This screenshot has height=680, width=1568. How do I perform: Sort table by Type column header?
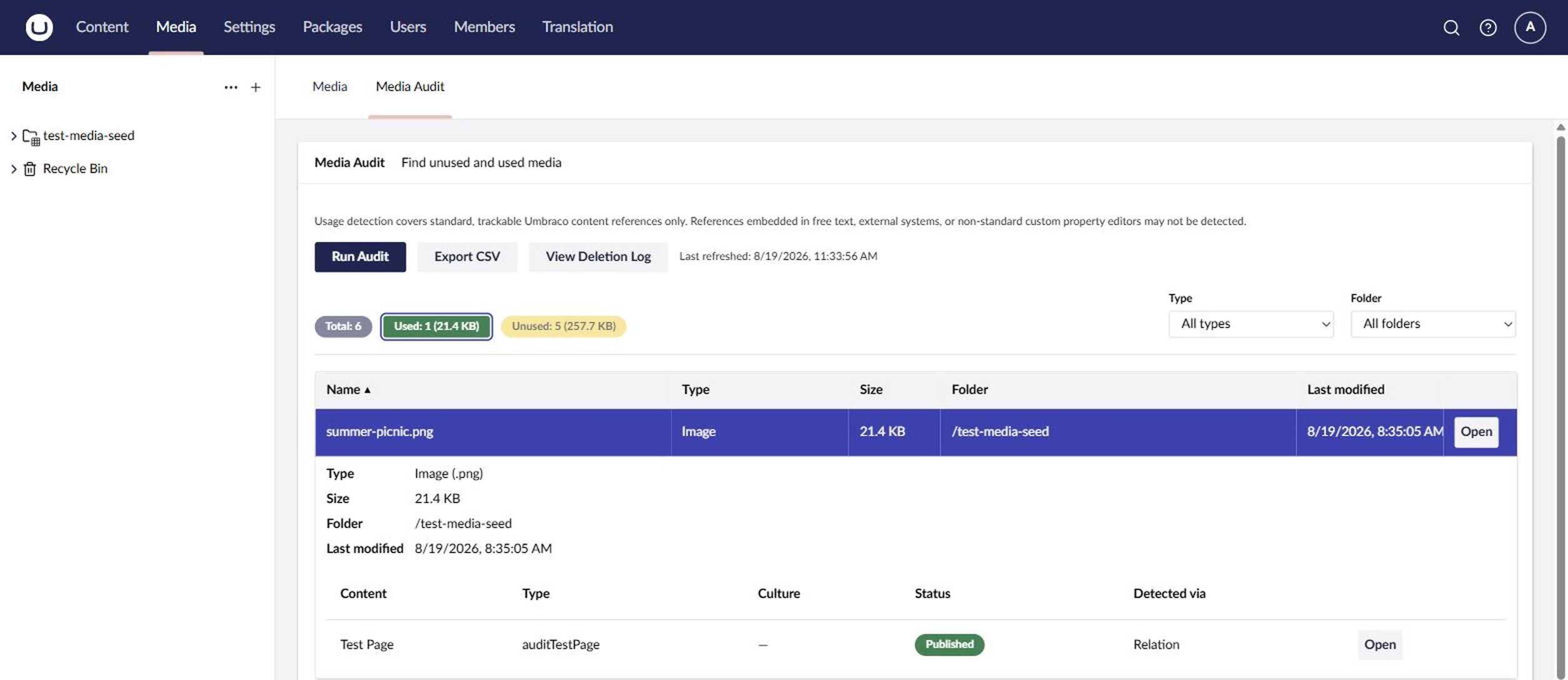(695, 389)
